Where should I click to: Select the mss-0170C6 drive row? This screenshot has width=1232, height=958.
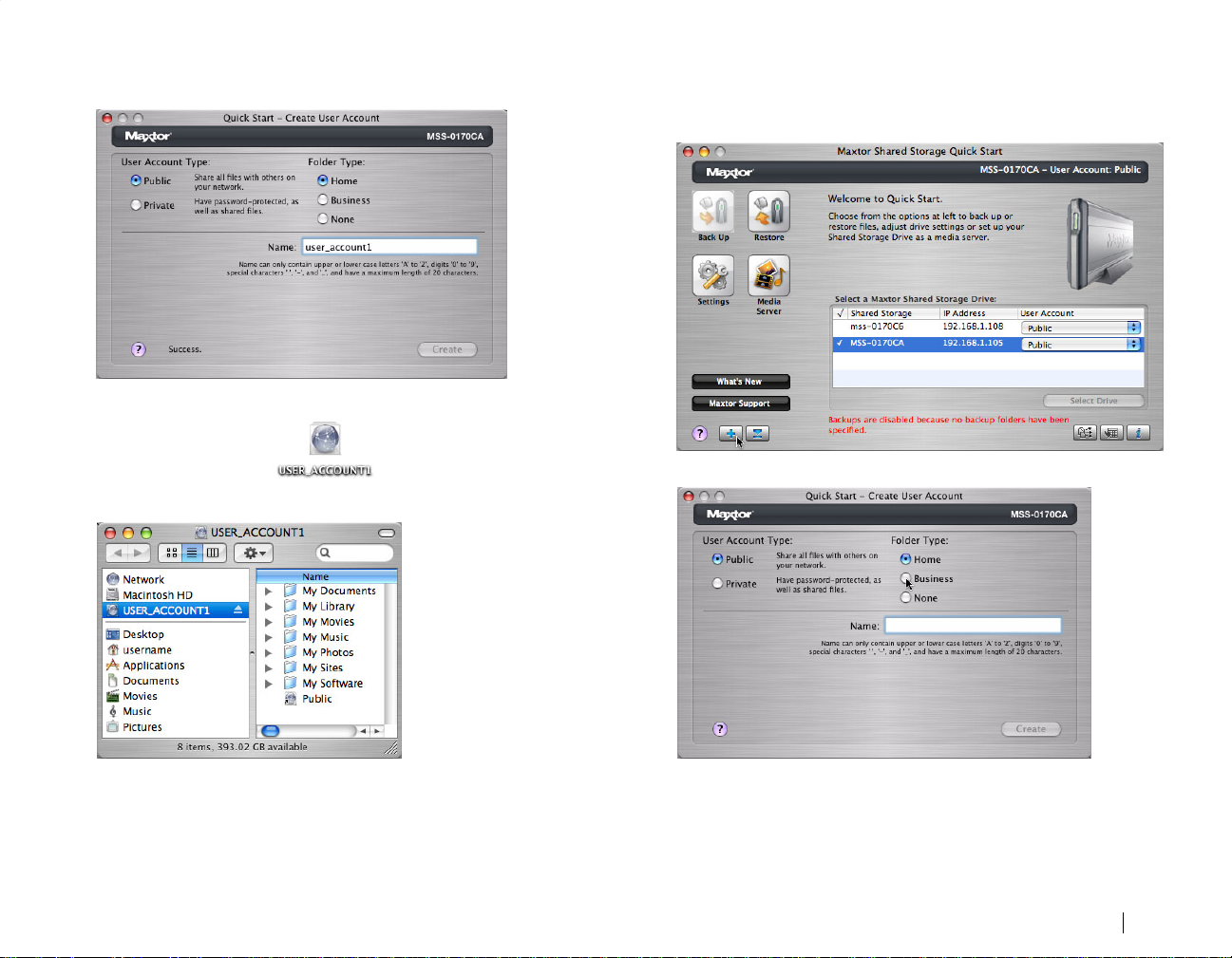[x=988, y=328]
